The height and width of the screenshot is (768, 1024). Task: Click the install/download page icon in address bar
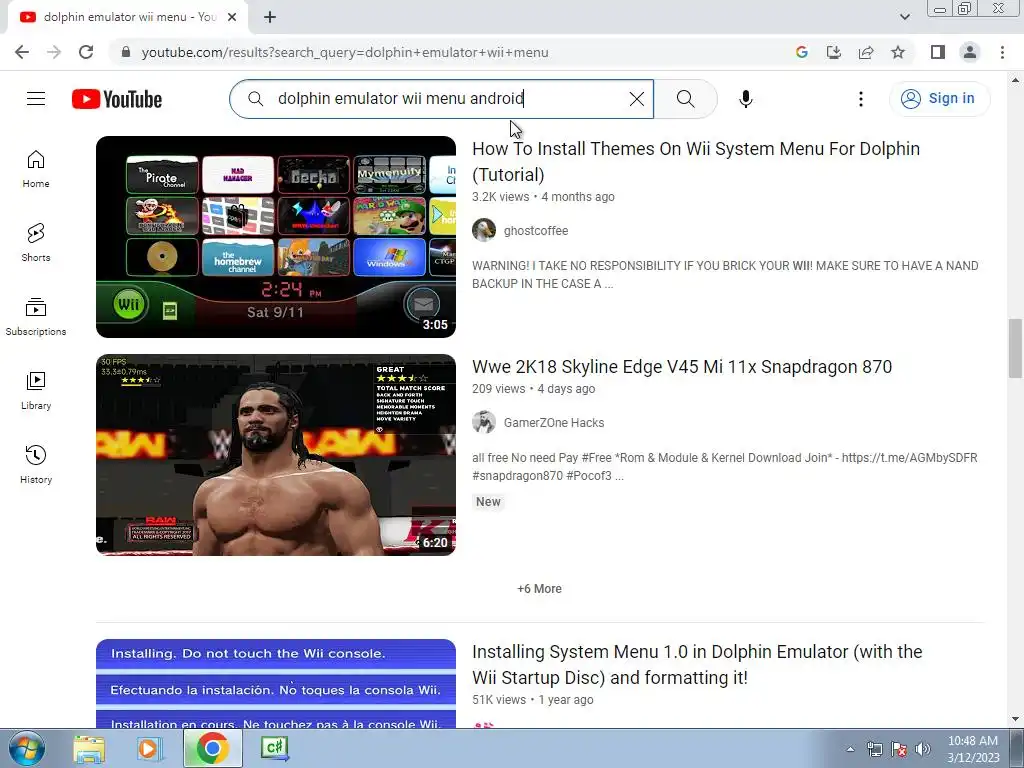click(x=834, y=52)
